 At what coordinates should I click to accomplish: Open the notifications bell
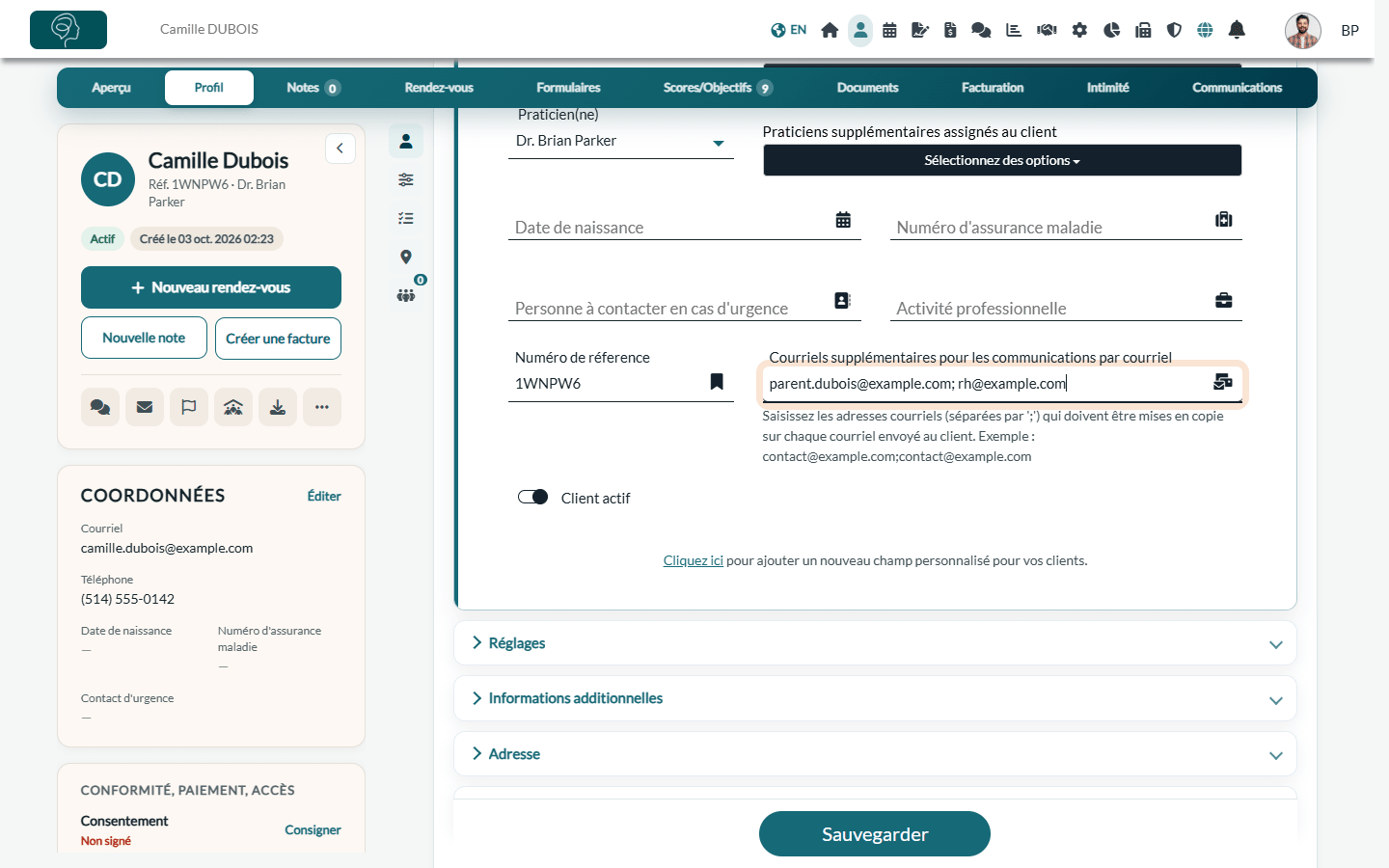click(x=1237, y=30)
